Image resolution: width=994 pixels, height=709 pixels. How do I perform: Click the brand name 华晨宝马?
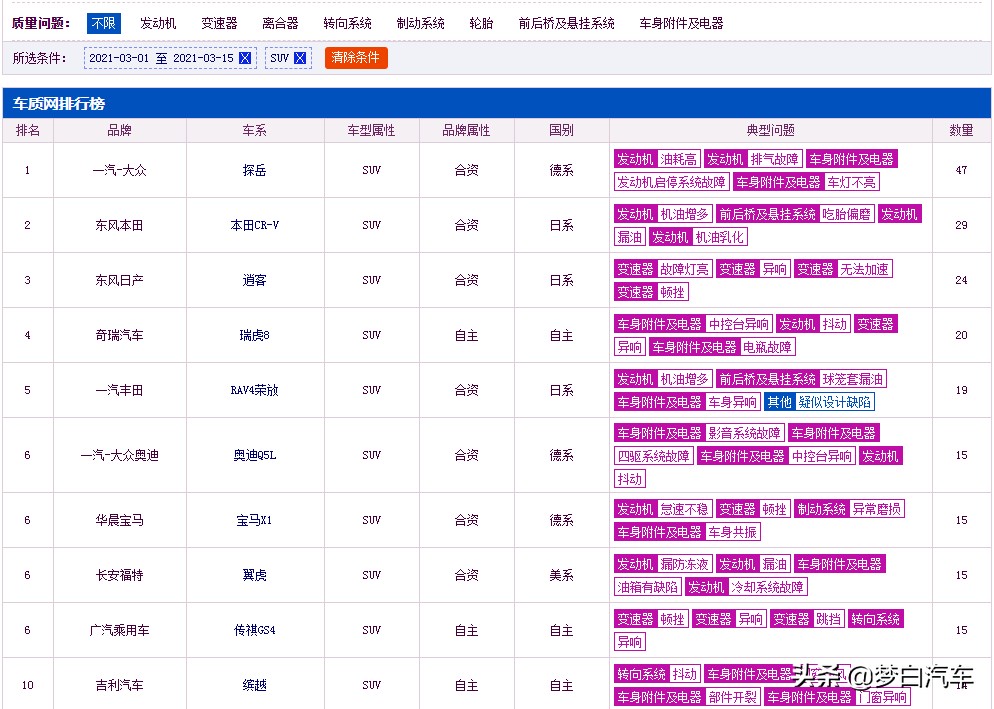point(119,520)
